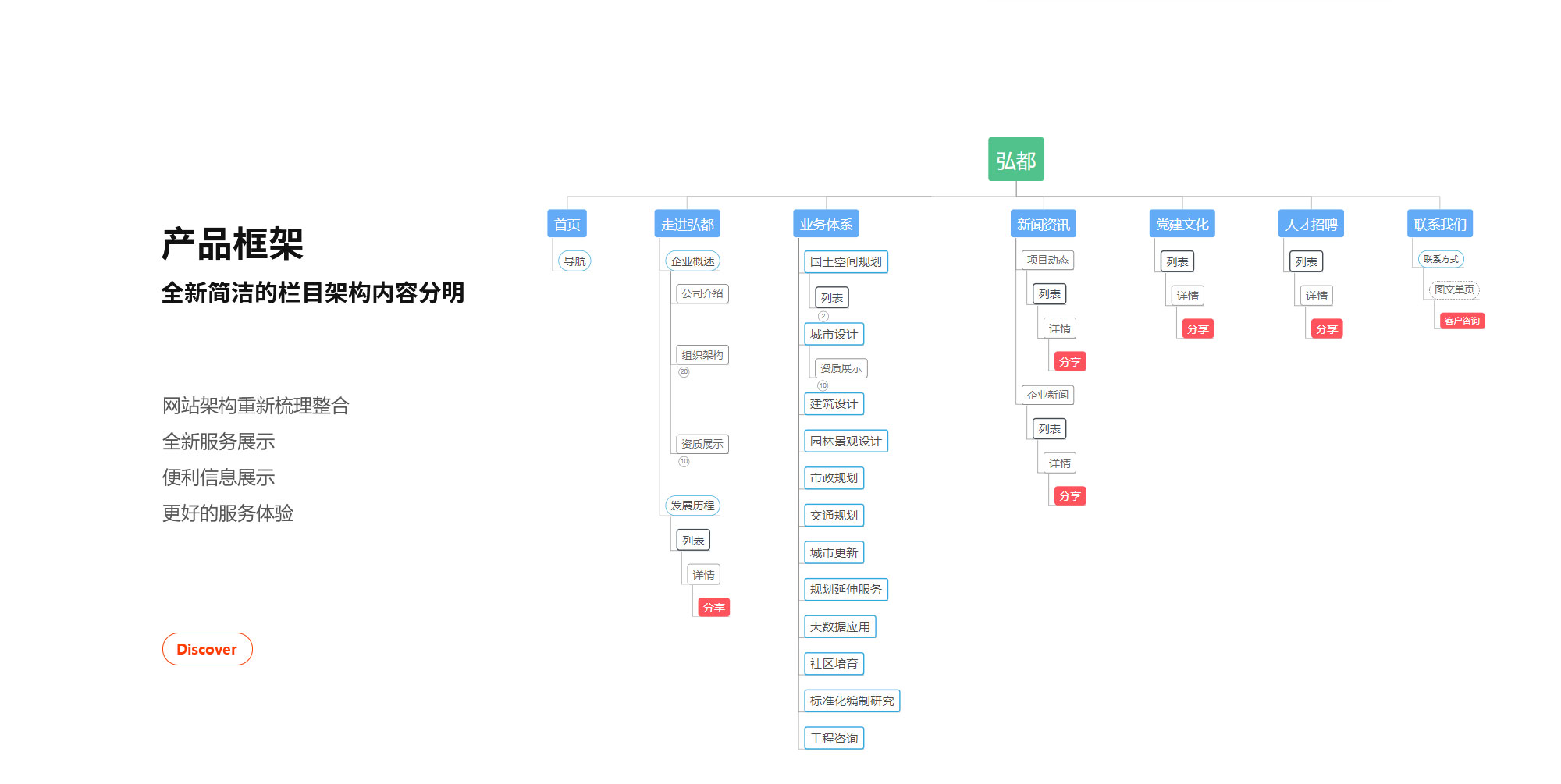This screenshot has height=784, width=1561.
Task: Click the 新闻资讯 top-level node
Action: pyautogui.click(x=1043, y=225)
